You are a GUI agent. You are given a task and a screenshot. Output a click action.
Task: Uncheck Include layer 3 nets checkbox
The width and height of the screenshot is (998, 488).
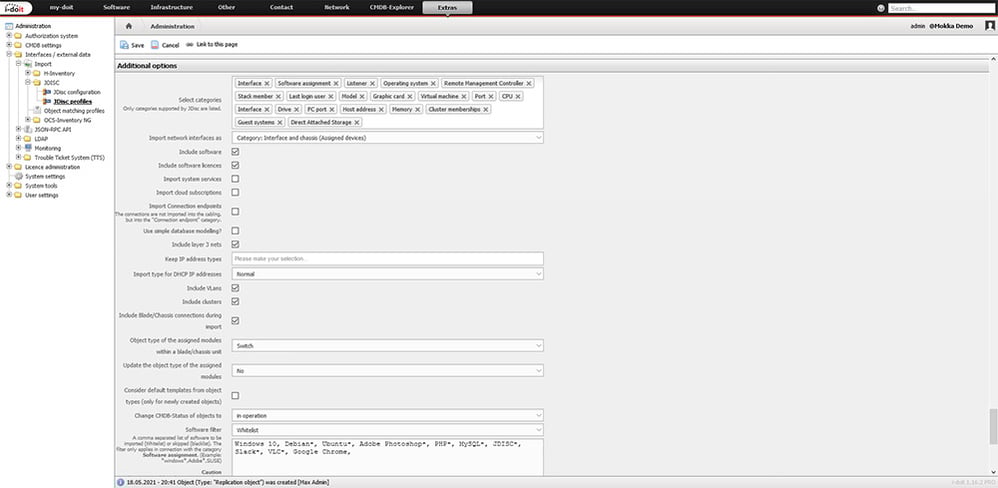pos(235,244)
